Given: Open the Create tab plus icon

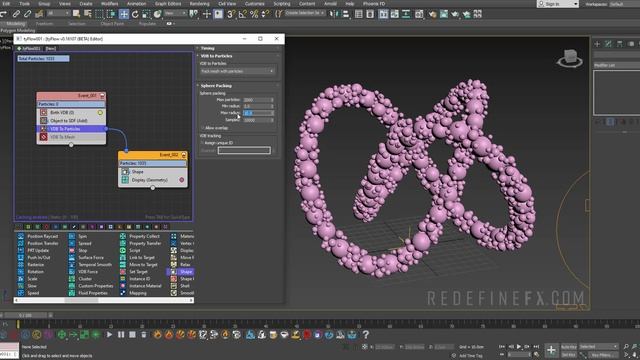Looking at the screenshot, I should pyautogui.click(x=597, y=44).
